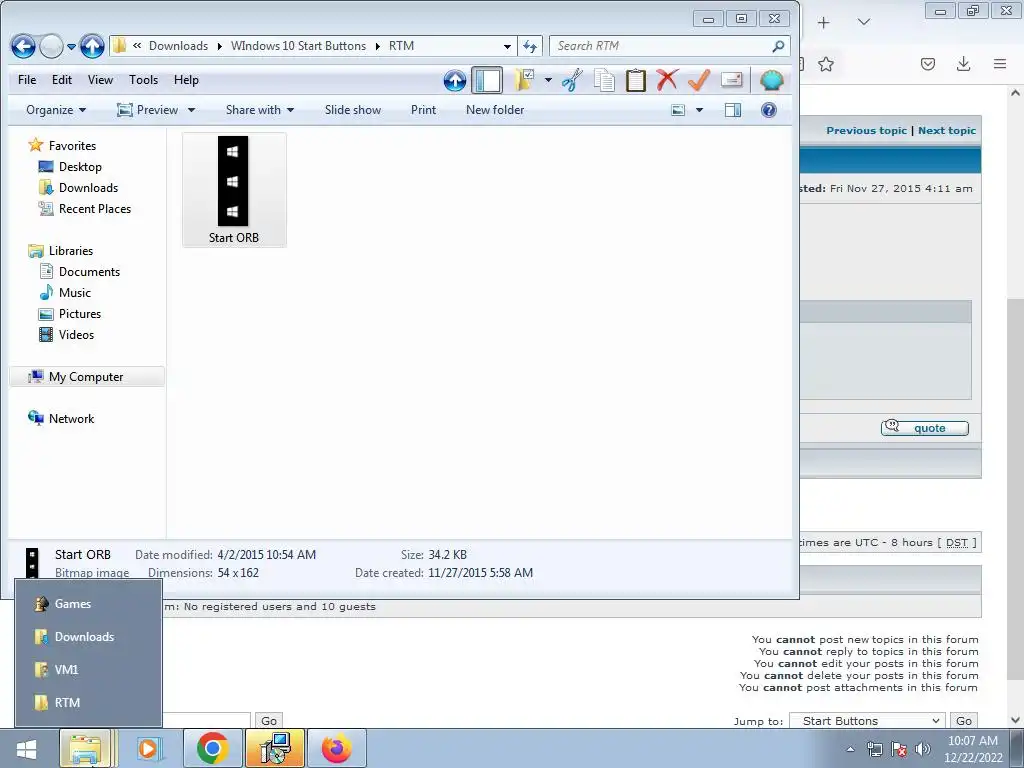Click in the Search RTM field
This screenshot has width=1024, height=768.
[x=660, y=46]
